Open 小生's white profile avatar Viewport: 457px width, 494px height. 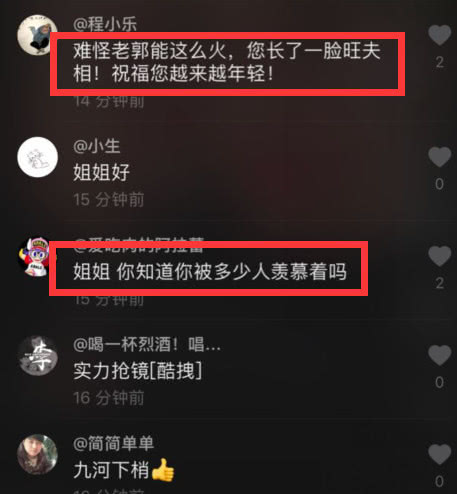coord(37,157)
